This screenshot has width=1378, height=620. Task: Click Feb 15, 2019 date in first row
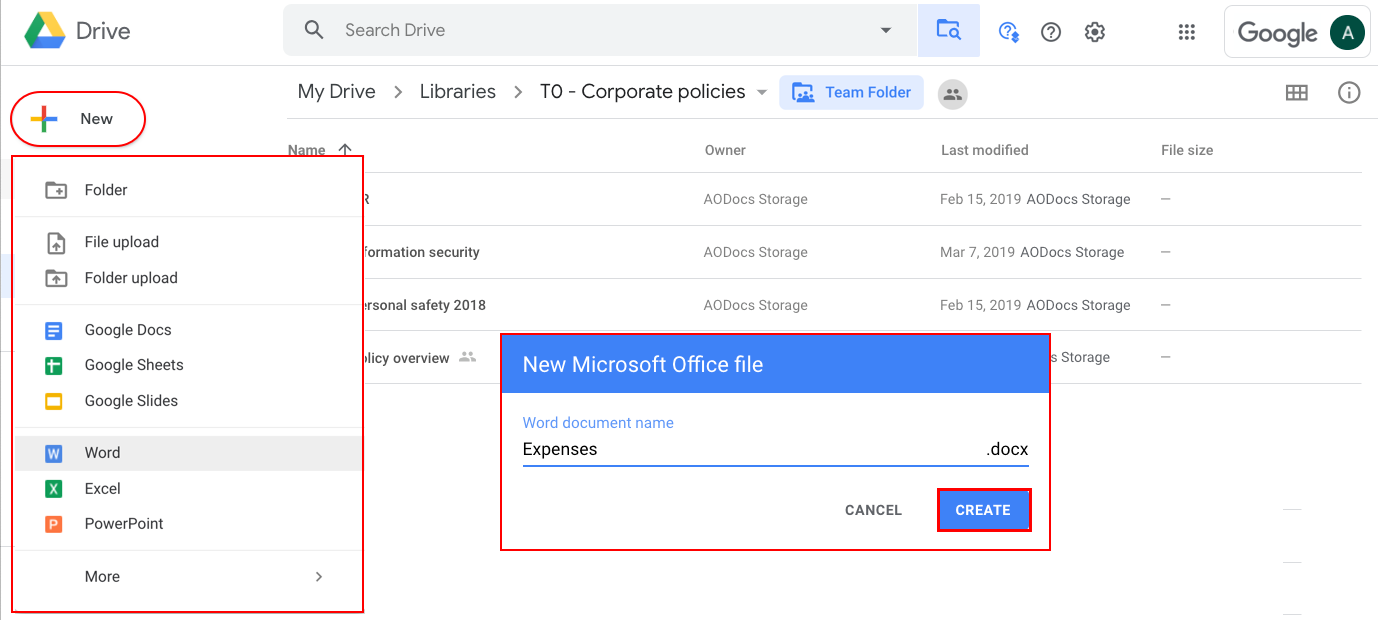[980, 199]
